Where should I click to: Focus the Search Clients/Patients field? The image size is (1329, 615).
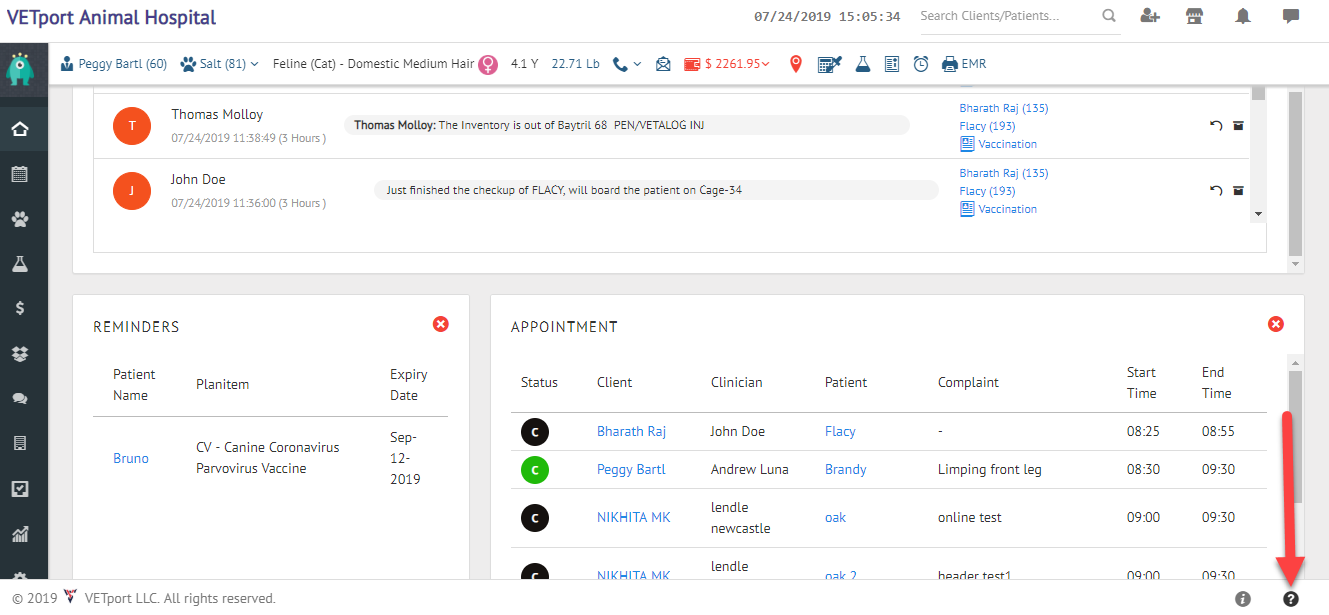1006,16
